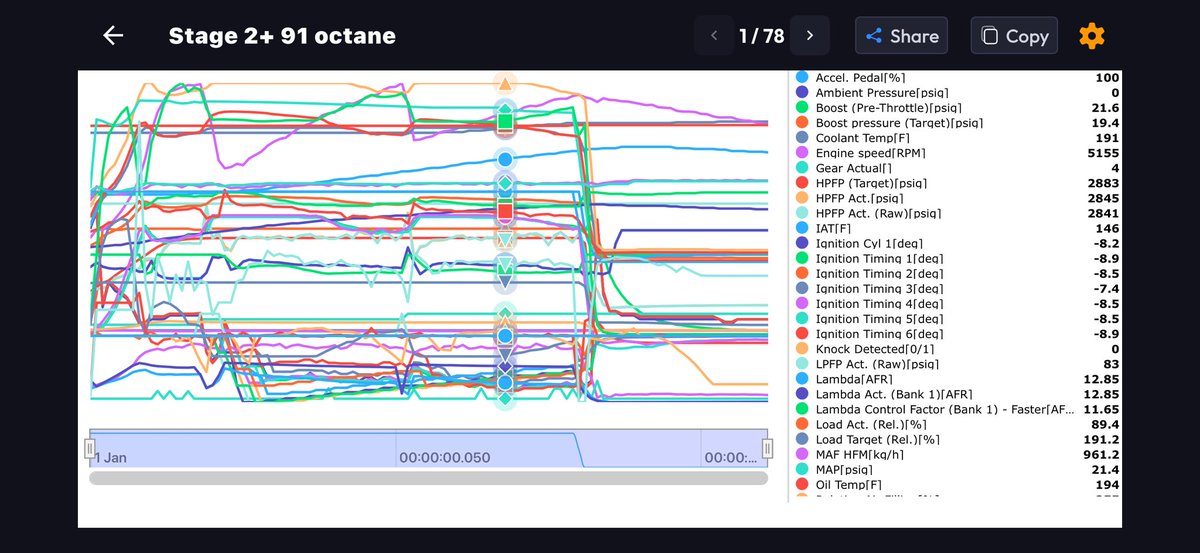The width and height of the screenshot is (1200, 553).
Task: Click the 1 Jan label in range slider
Action: tap(111, 458)
